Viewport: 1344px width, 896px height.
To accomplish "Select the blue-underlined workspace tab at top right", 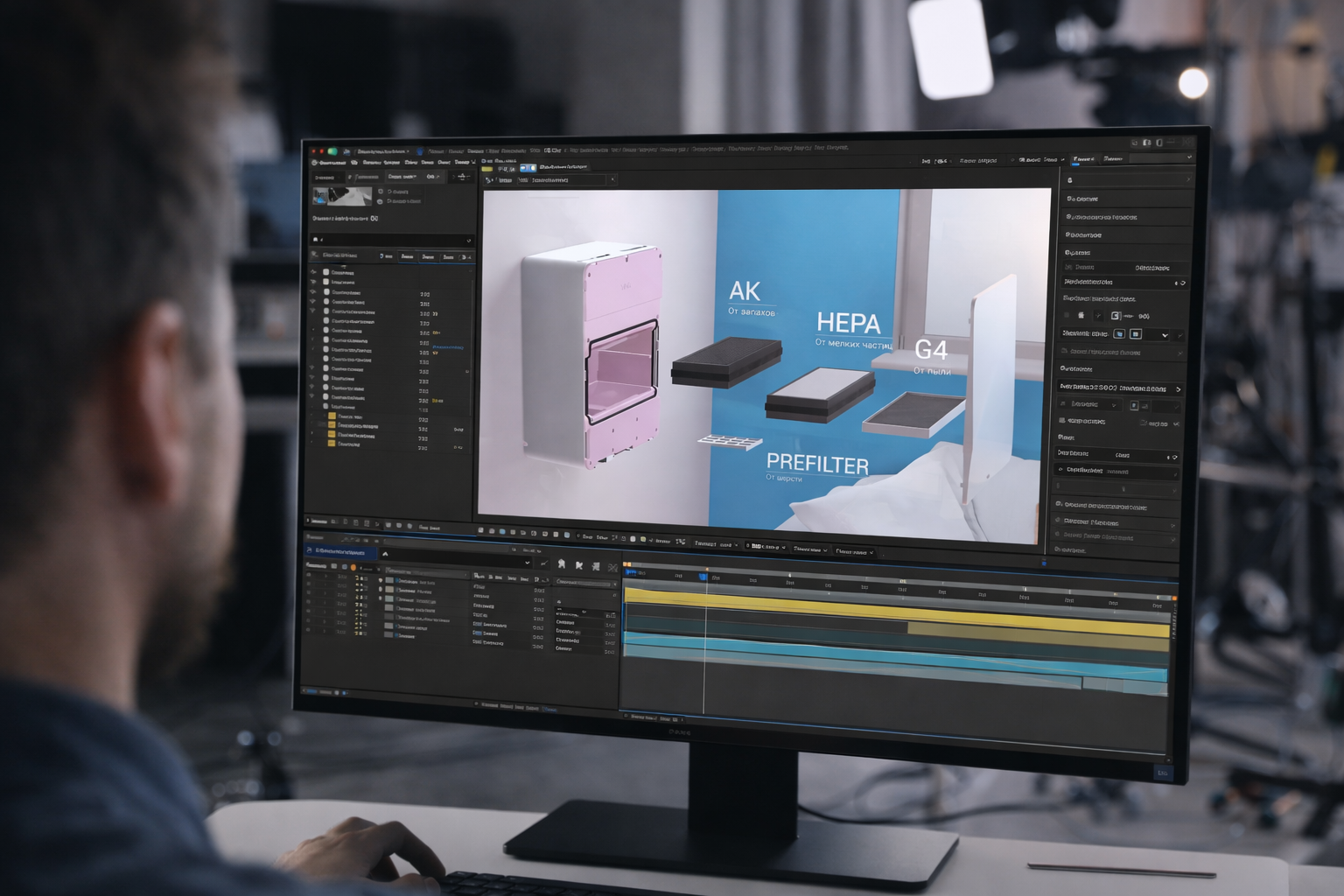I will tap(1084, 160).
